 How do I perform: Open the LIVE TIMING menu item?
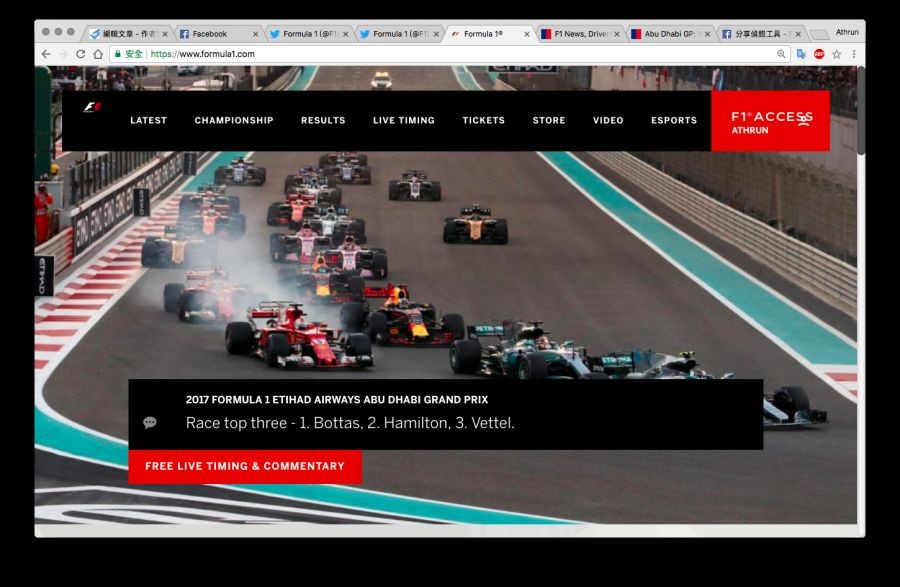404,120
